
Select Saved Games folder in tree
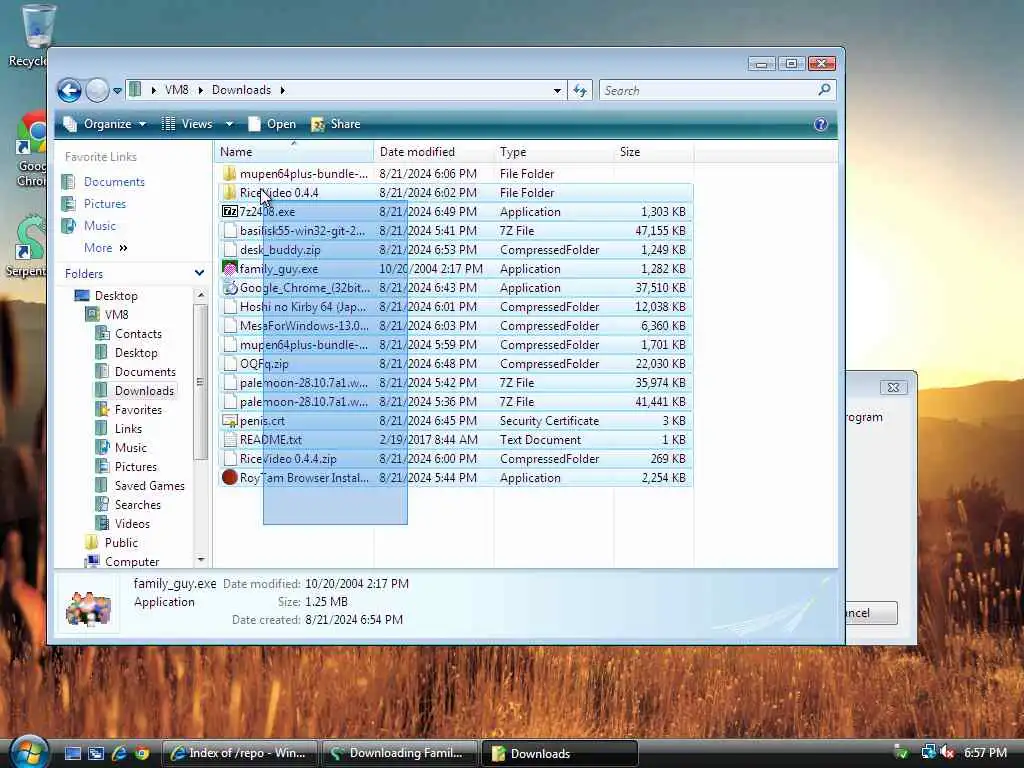140,486
